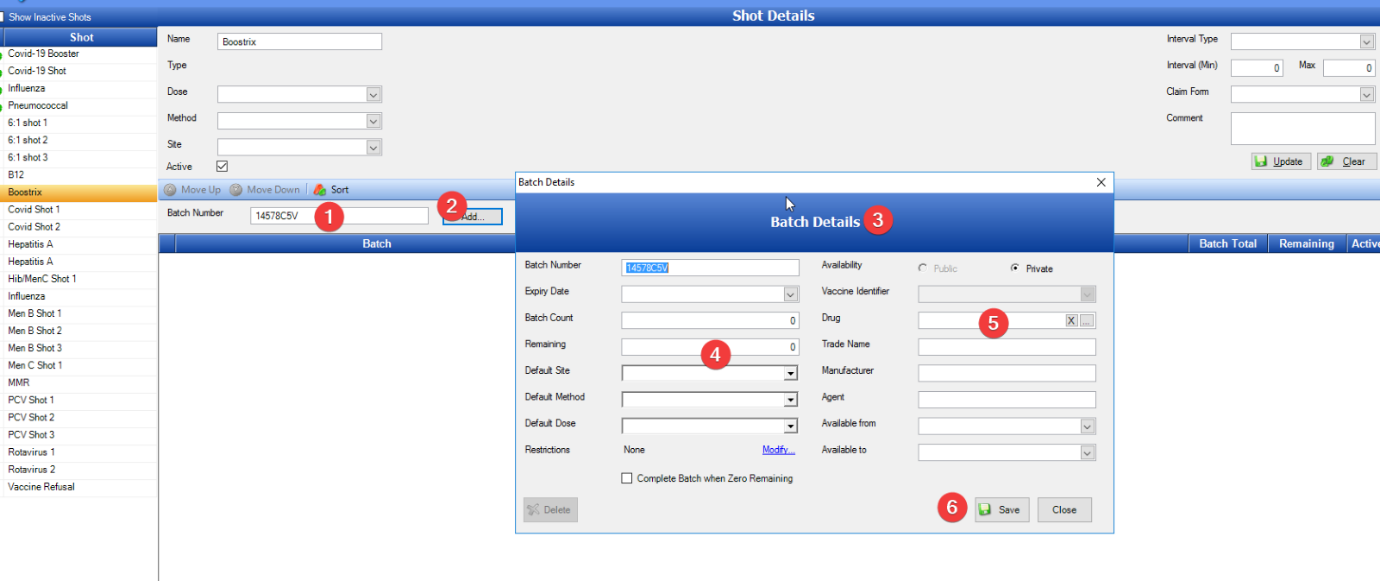Viewport: 1380px width, 581px height.
Task: Click the Move Up arrow icon
Action: [x=170, y=190]
